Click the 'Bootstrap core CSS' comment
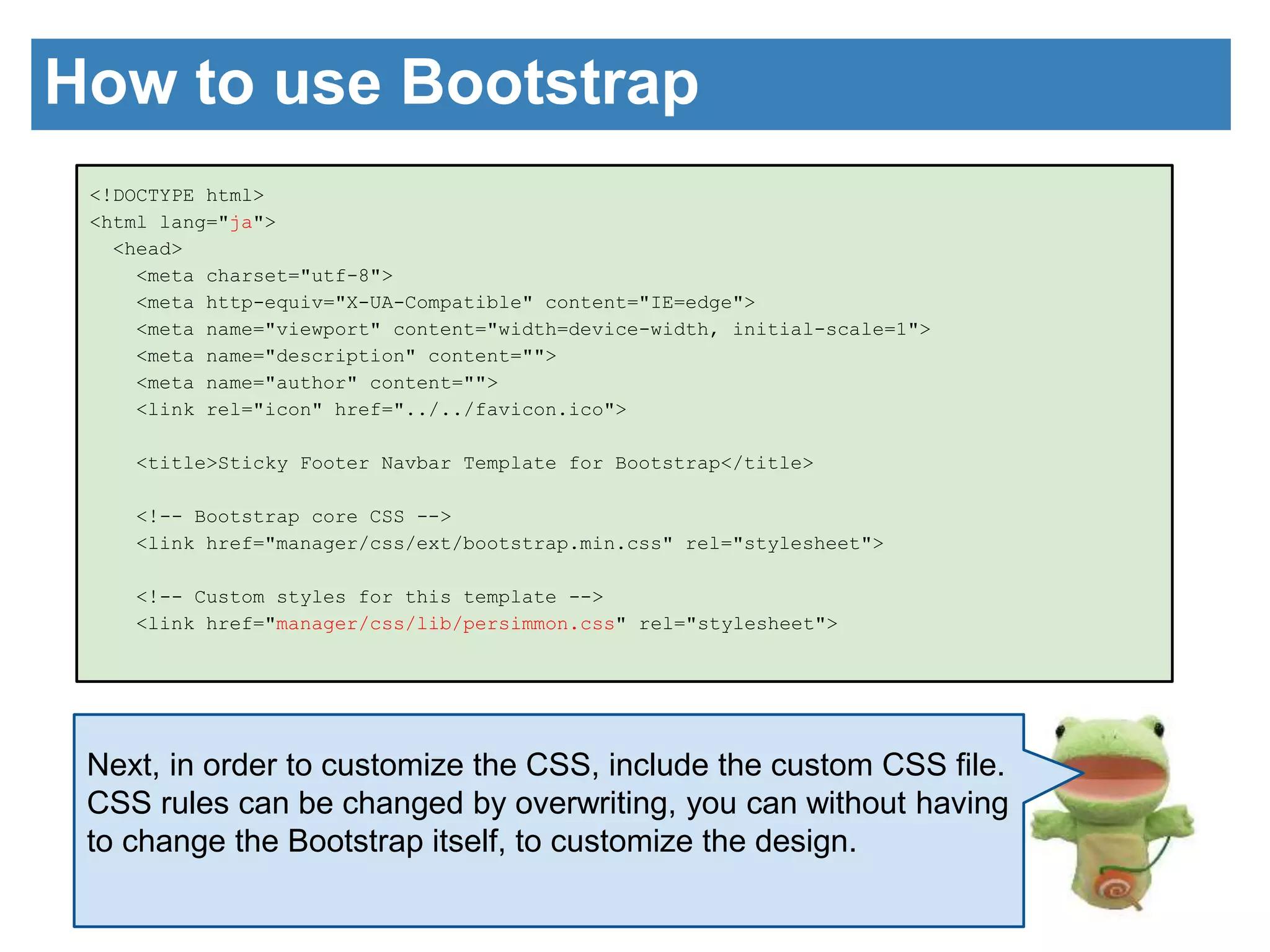1270x952 pixels. [x=294, y=516]
